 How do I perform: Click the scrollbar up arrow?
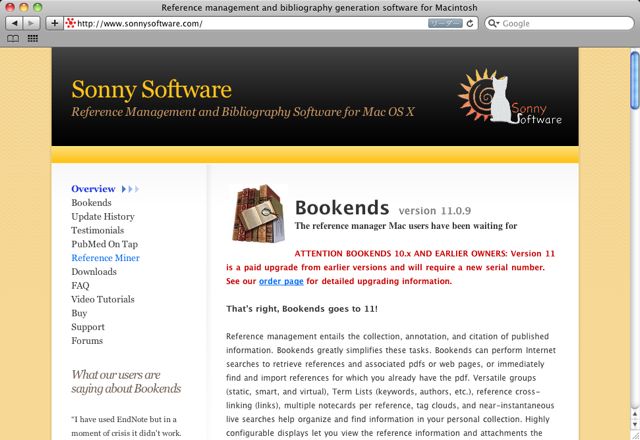(x=635, y=414)
